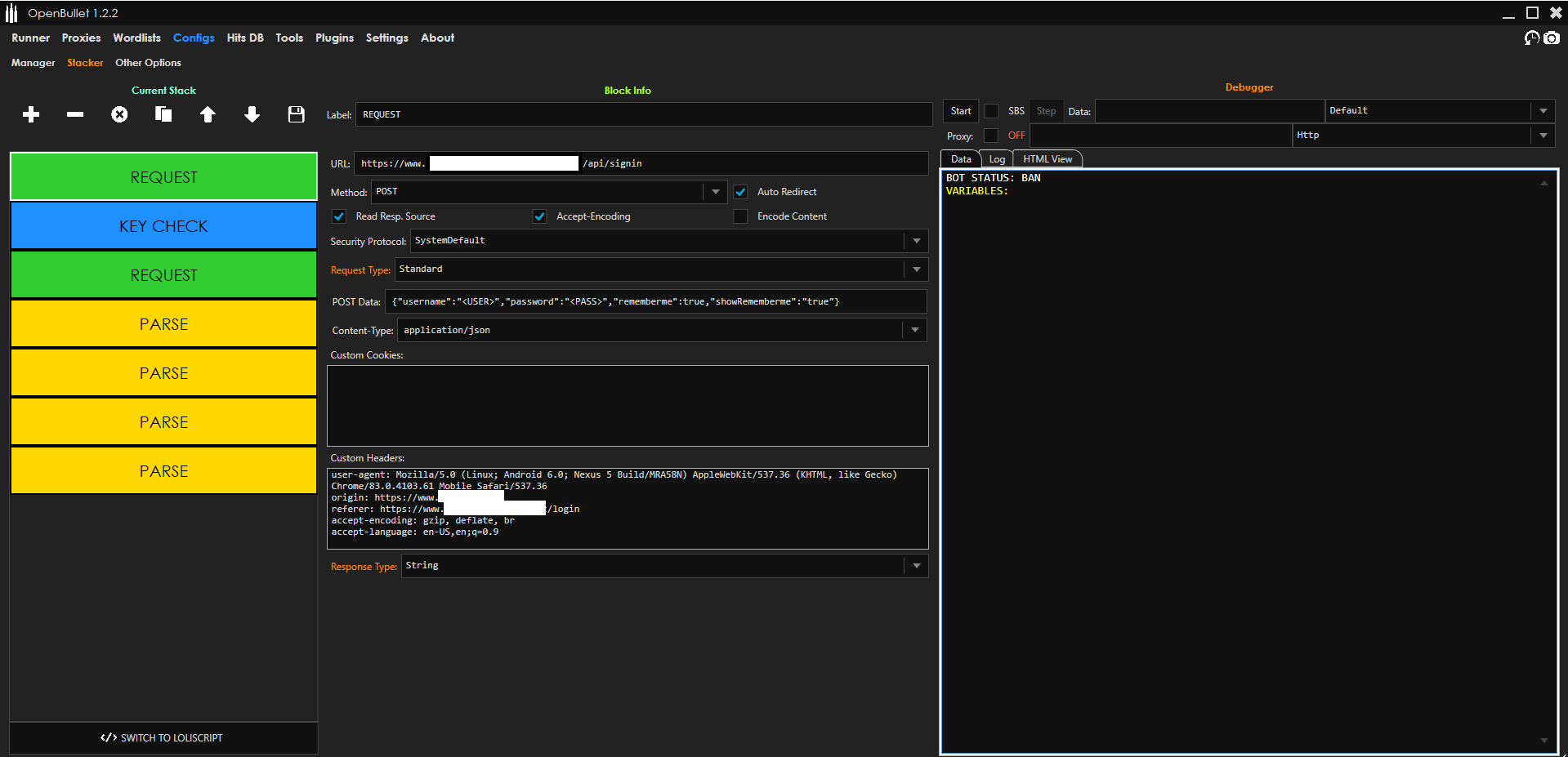Enable the Encode Content checkbox
The height and width of the screenshot is (757, 1568).
pyautogui.click(x=740, y=216)
